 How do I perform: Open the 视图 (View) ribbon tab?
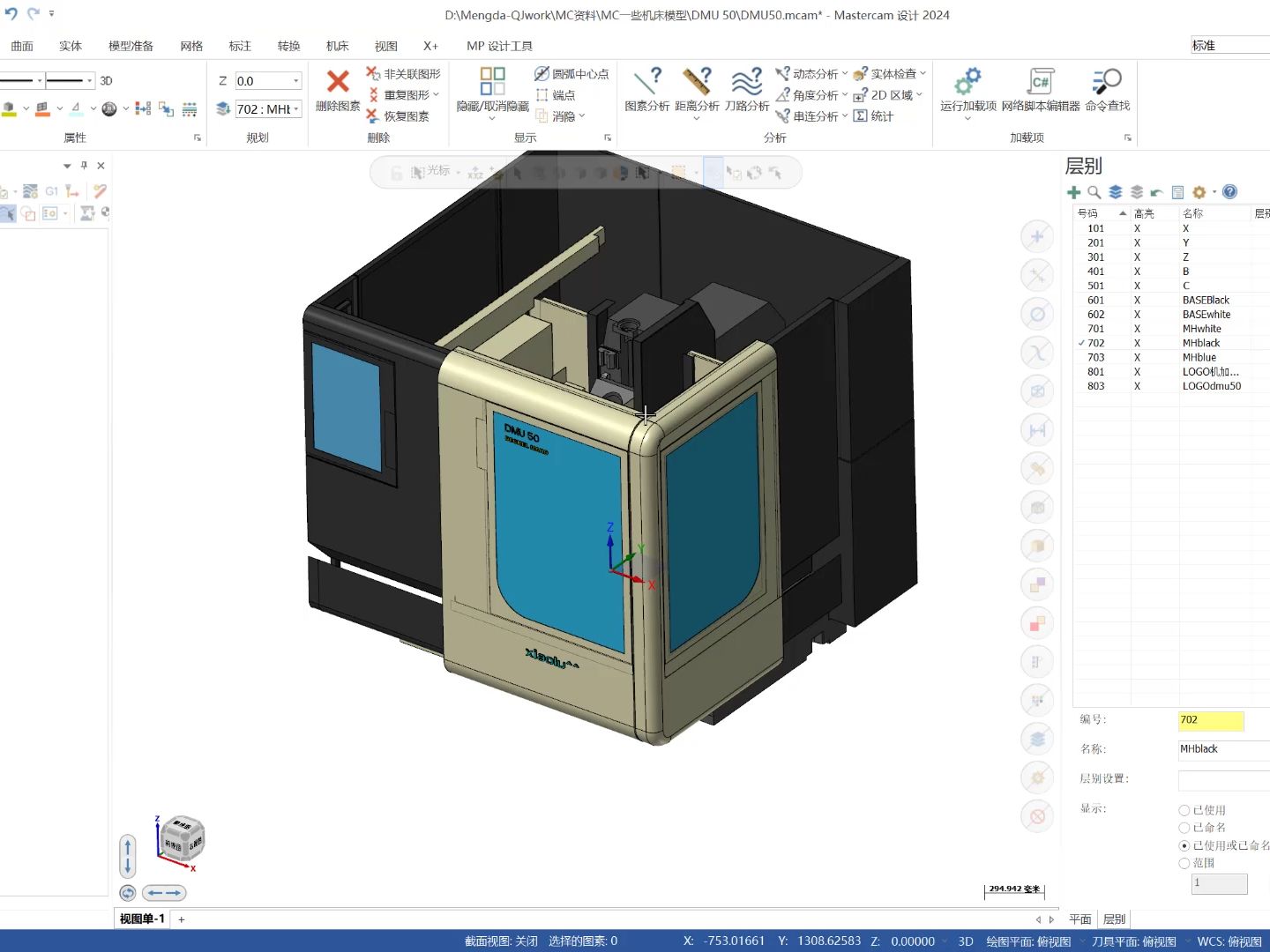tap(385, 46)
